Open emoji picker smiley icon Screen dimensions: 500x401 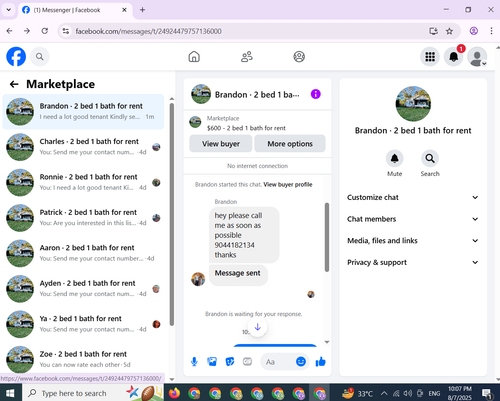(301, 362)
